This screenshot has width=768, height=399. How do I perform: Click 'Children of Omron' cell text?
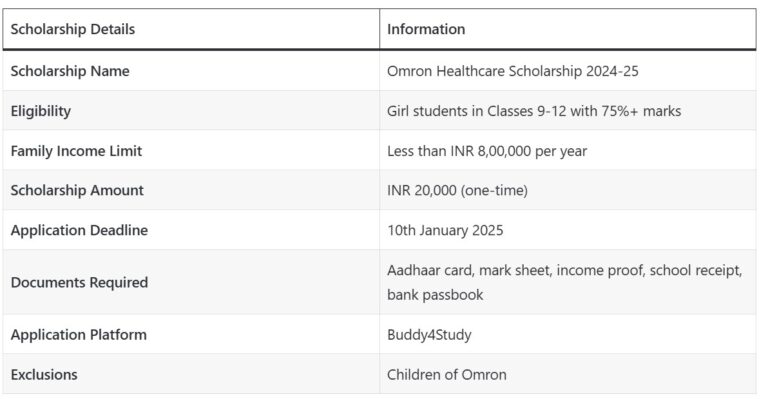(x=447, y=375)
